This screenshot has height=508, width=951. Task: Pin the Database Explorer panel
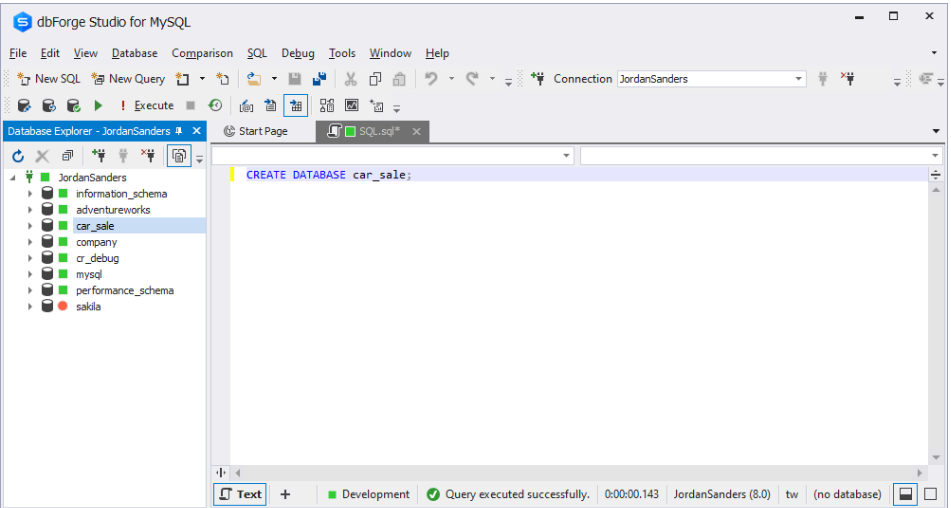pyautogui.click(x=179, y=131)
